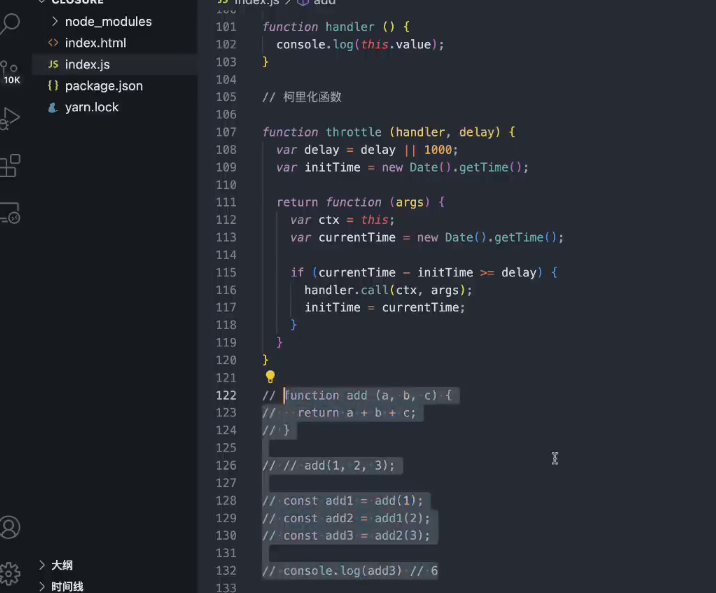Open yarn.lock in the explorer
Viewport: 716px width, 593px height.
[92, 107]
